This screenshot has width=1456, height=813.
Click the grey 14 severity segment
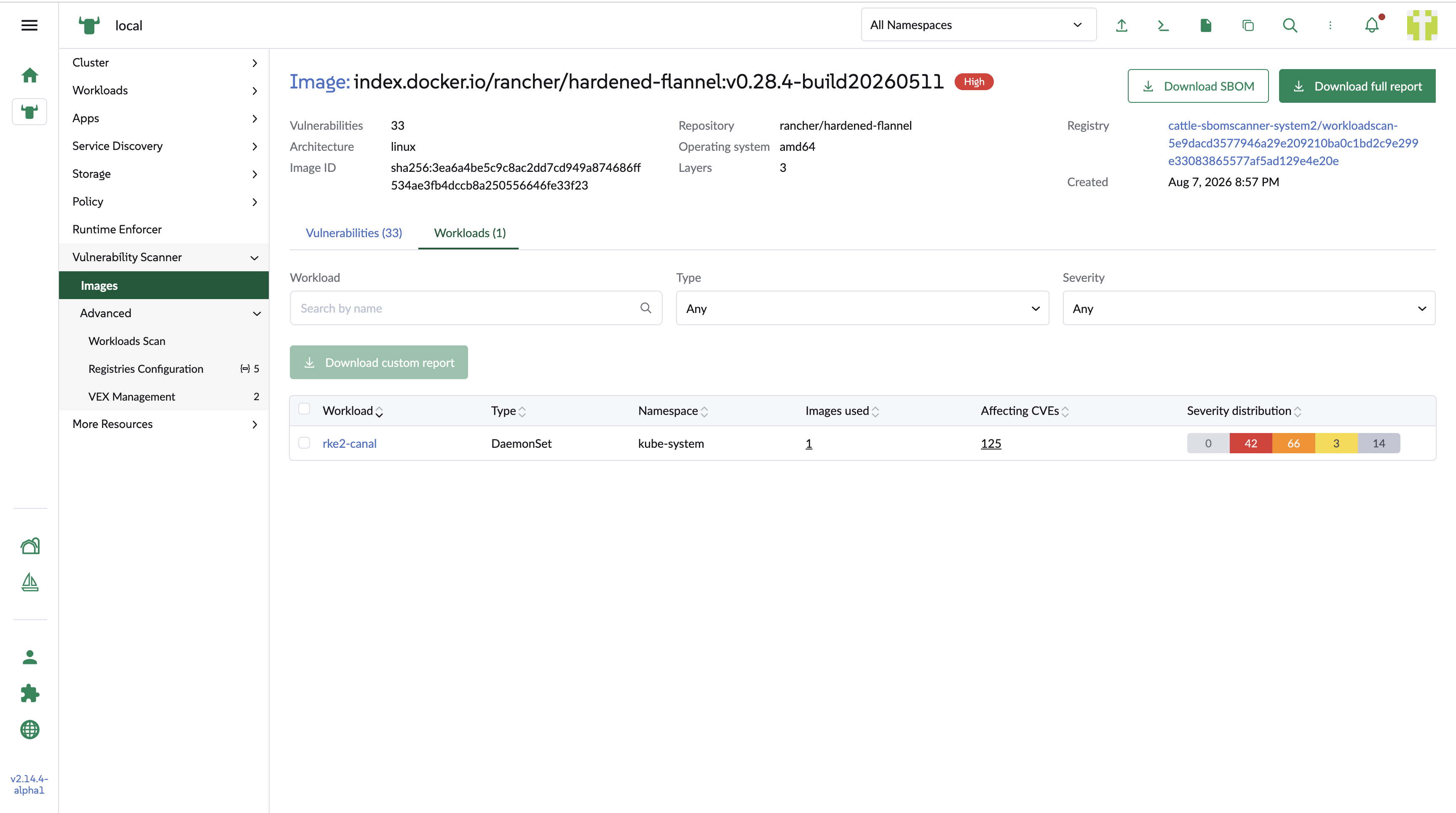[x=1378, y=444]
